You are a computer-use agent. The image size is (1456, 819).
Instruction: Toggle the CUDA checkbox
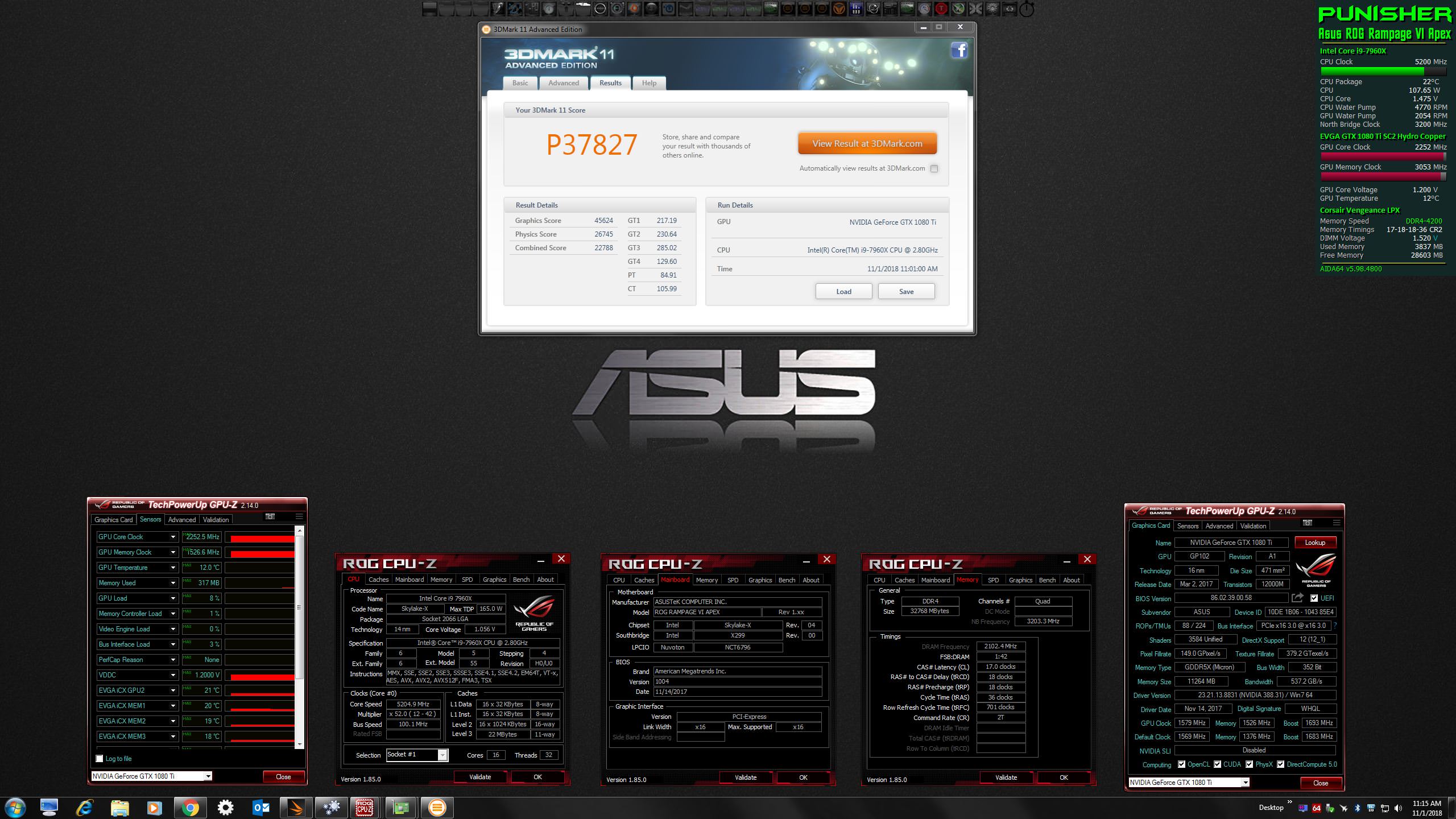(1217, 764)
